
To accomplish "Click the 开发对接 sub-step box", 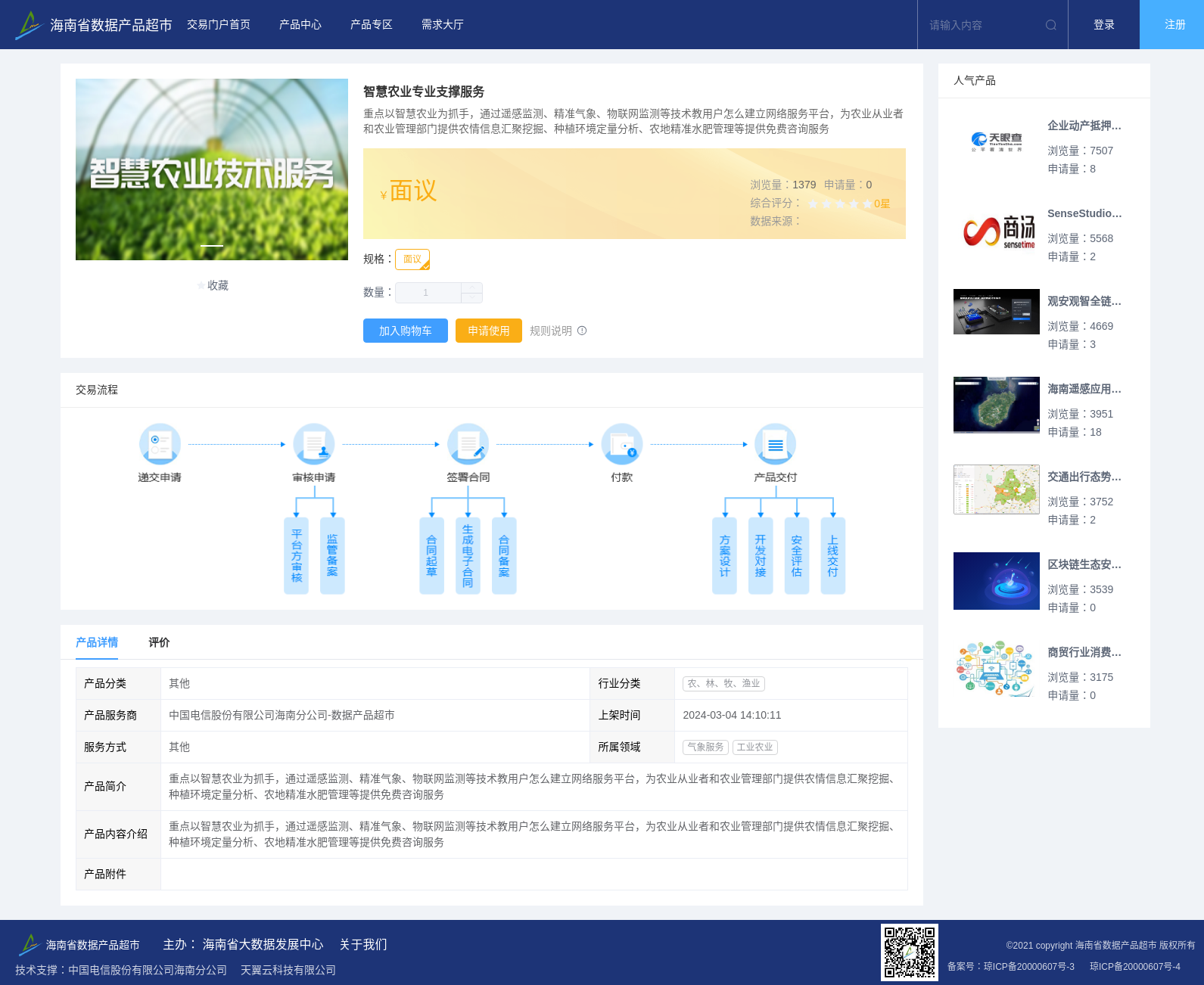I will [x=761, y=556].
